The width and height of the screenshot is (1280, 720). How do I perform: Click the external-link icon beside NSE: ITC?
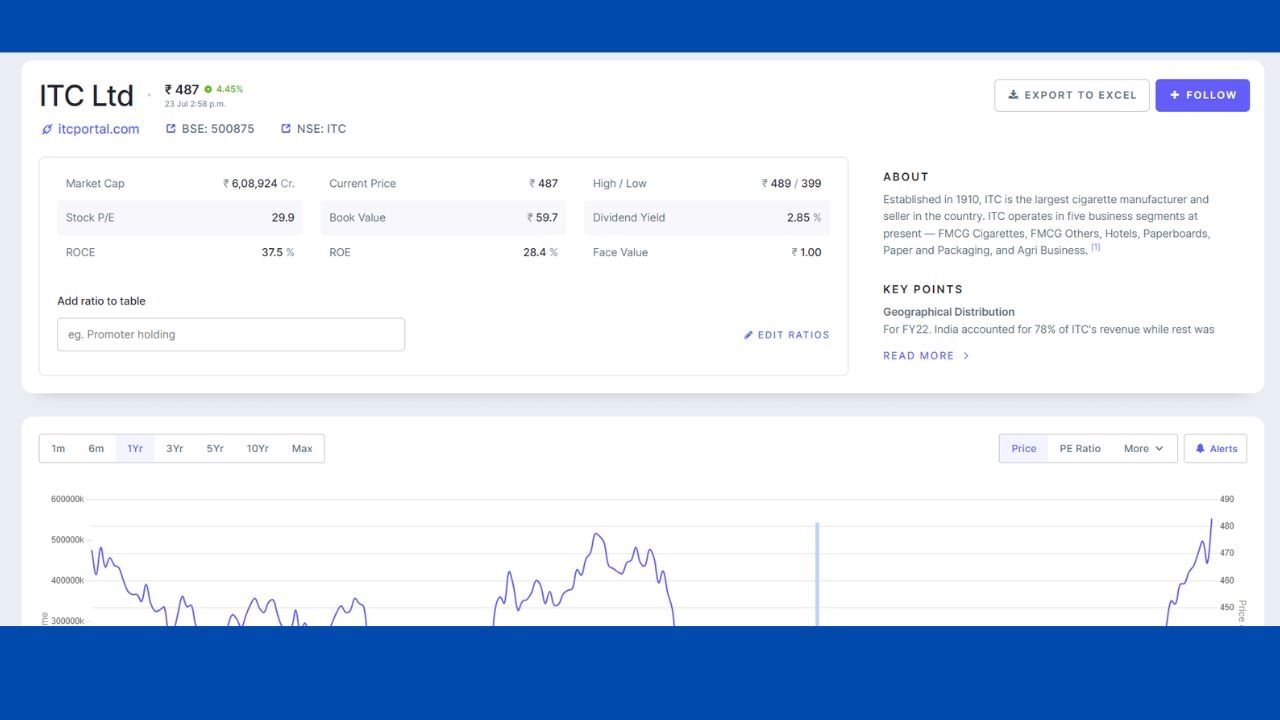[x=286, y=129]
